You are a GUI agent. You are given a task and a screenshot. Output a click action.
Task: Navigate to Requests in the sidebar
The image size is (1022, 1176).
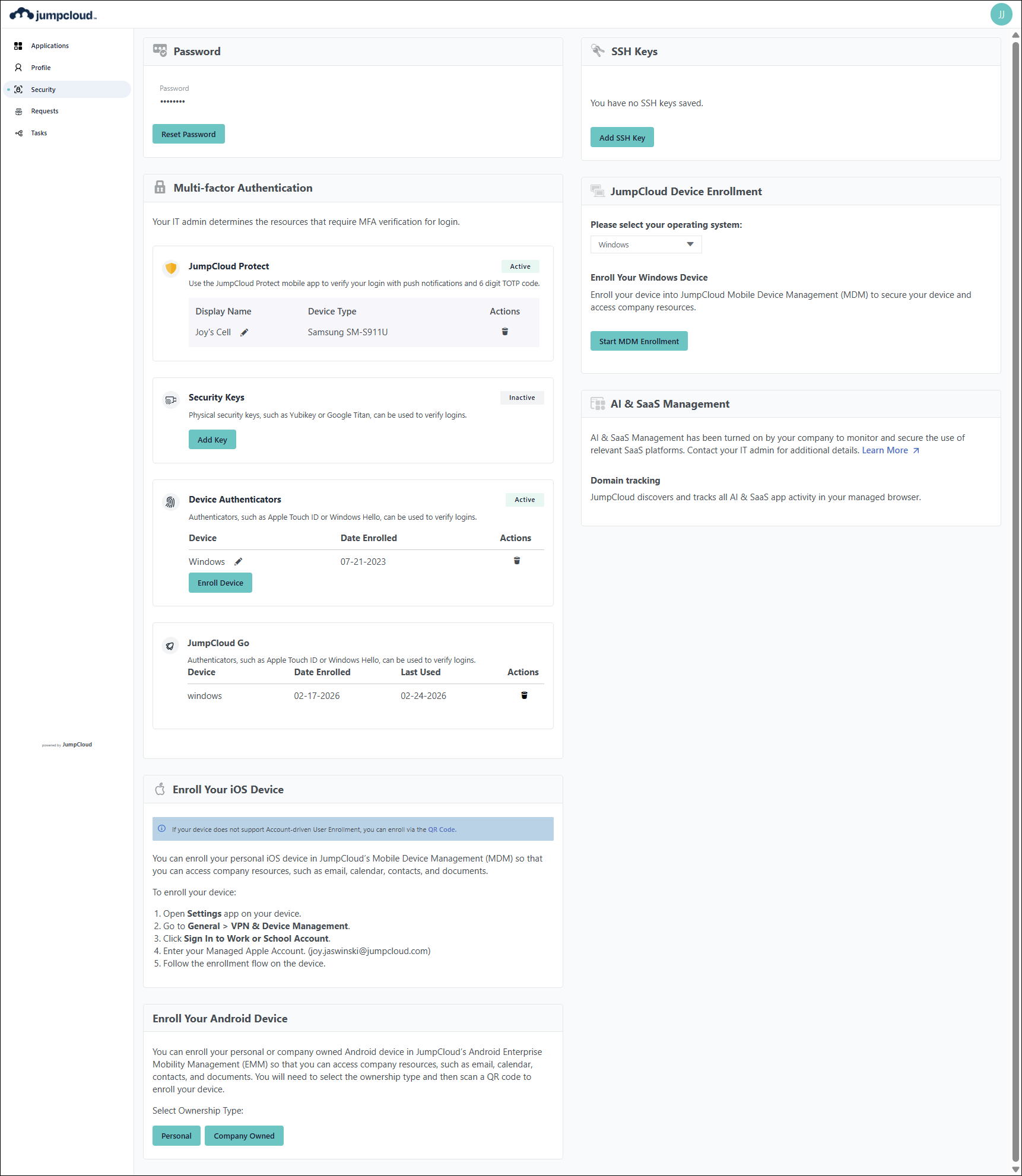(45, 111)
